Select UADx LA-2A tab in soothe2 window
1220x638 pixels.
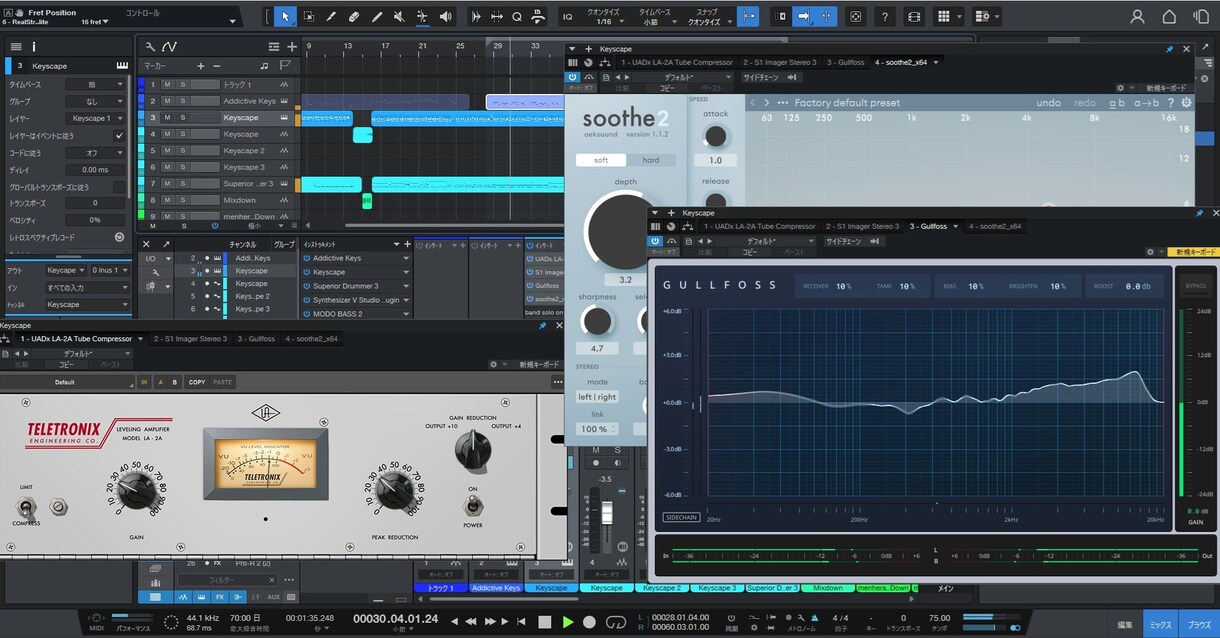click(677, 62)
